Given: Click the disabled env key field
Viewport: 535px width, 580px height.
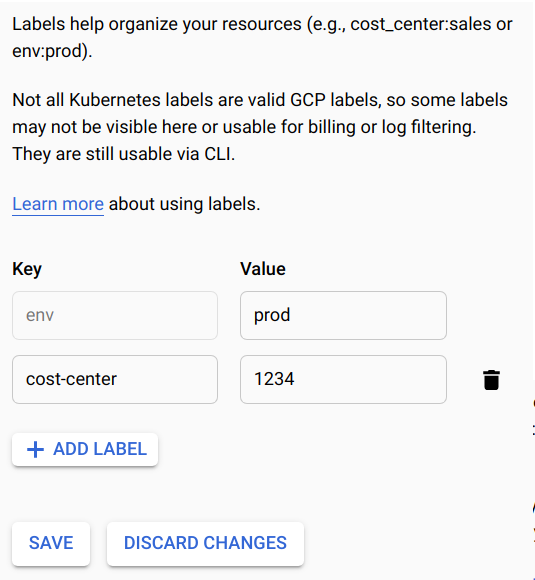Looking at the screenshot, I should tap(115, 316).
